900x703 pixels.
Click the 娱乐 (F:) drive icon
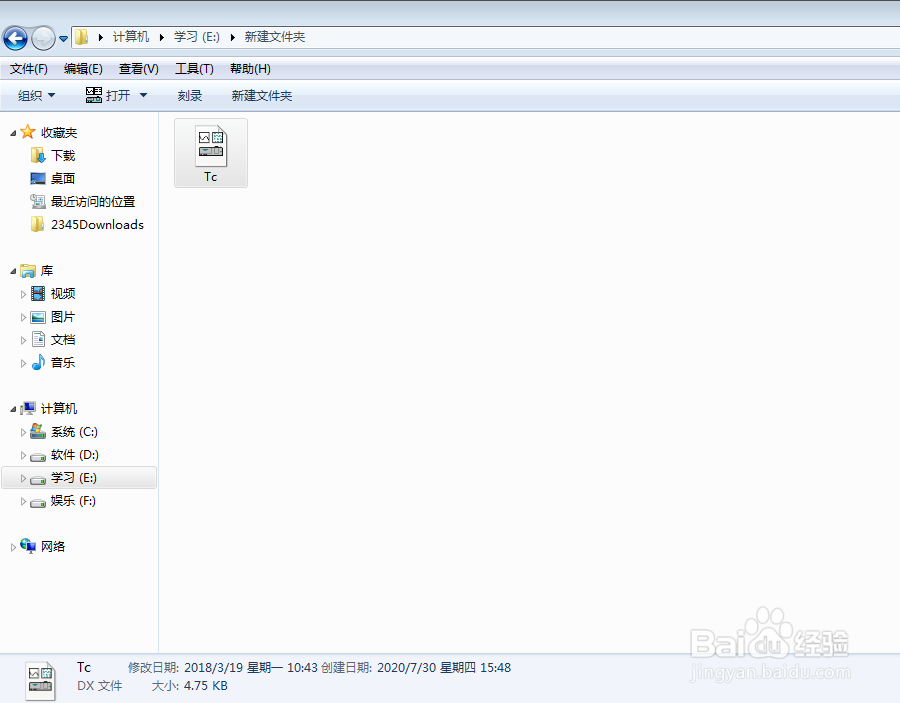pyautogui.click(x=38, y=503)
